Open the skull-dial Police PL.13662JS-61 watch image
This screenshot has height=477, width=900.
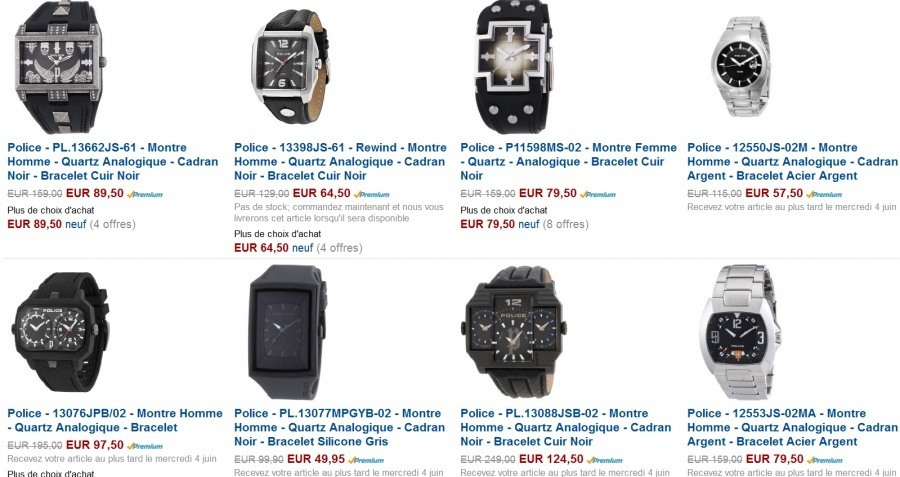[x=60, y=67]
